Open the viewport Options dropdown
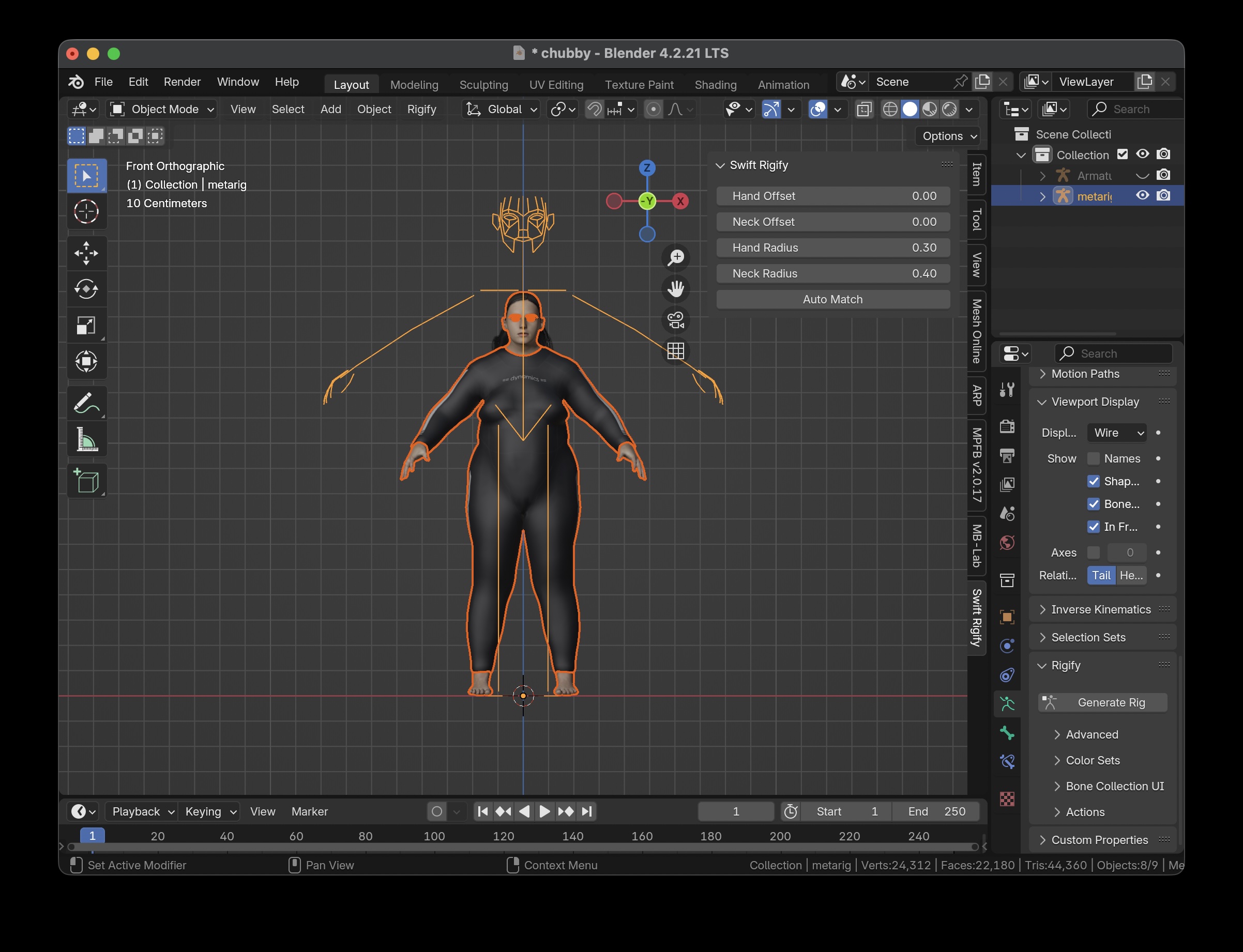The height and width of the screenshot is (952, 1243). (948, 136)
